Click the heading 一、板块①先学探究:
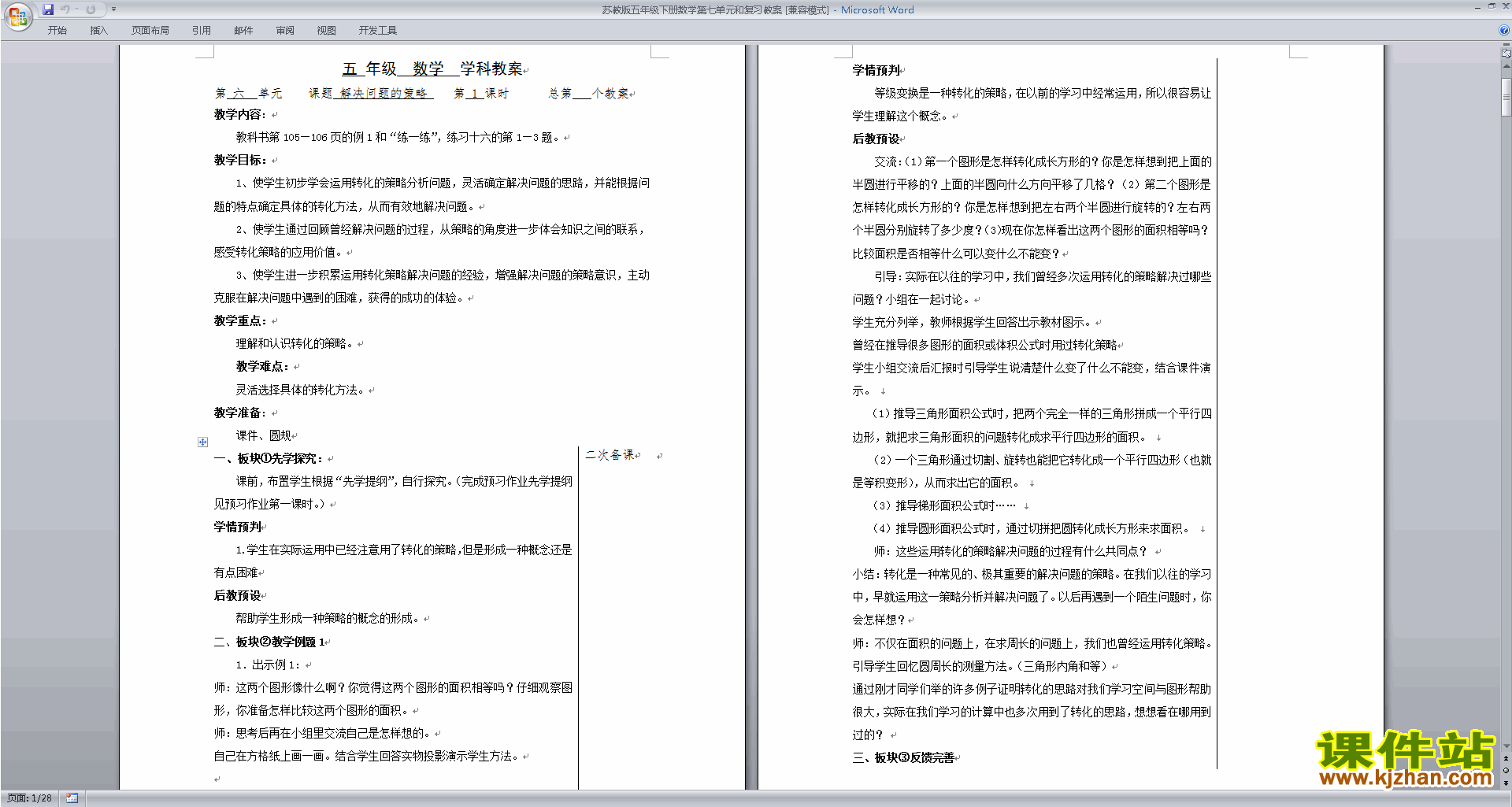The width and height of the screenshot is (1512, 807). tap(269, 458)
